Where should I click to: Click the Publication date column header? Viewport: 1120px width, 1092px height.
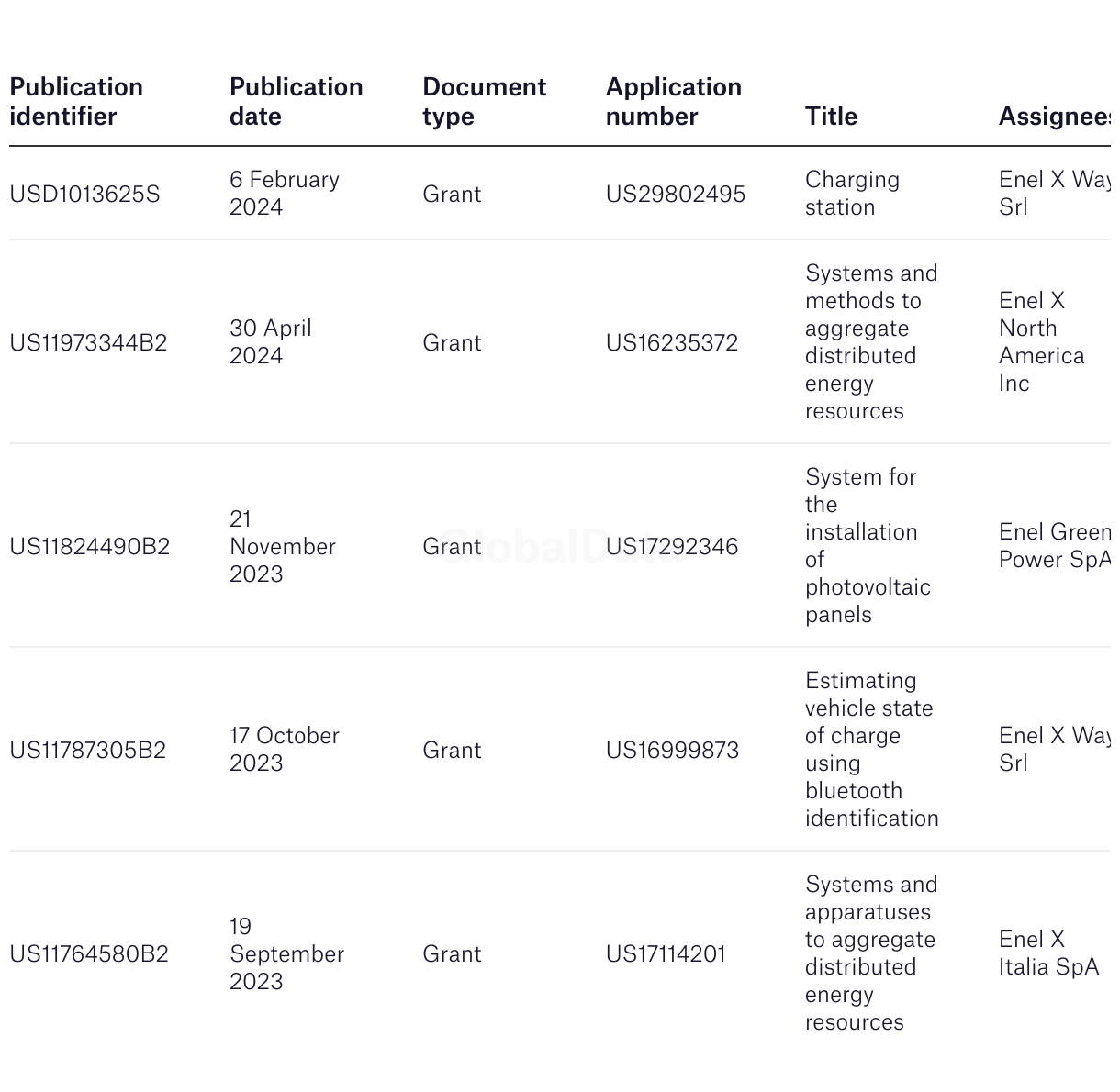point(296,102)
